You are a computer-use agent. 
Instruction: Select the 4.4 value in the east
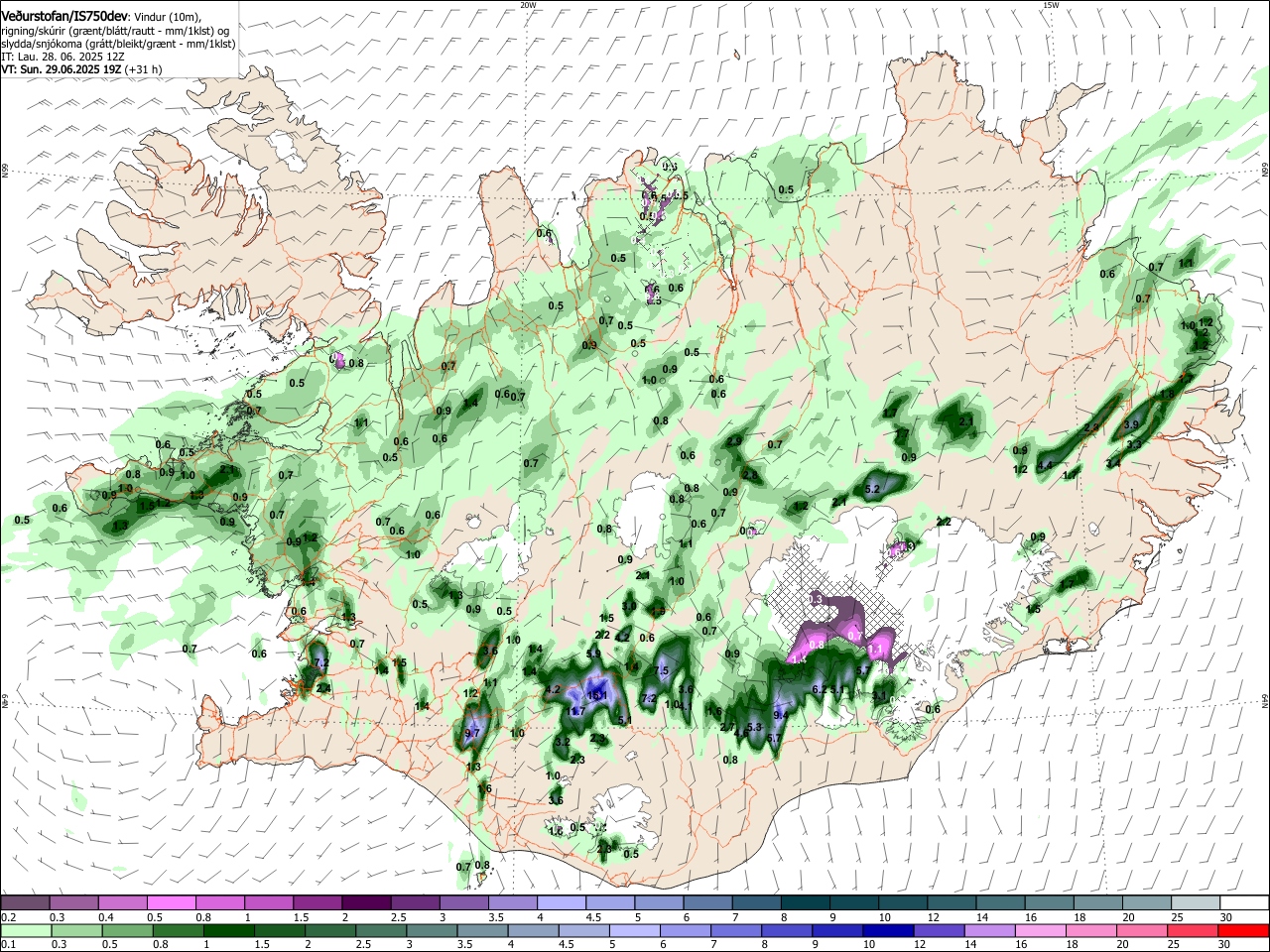[1045, 465]
